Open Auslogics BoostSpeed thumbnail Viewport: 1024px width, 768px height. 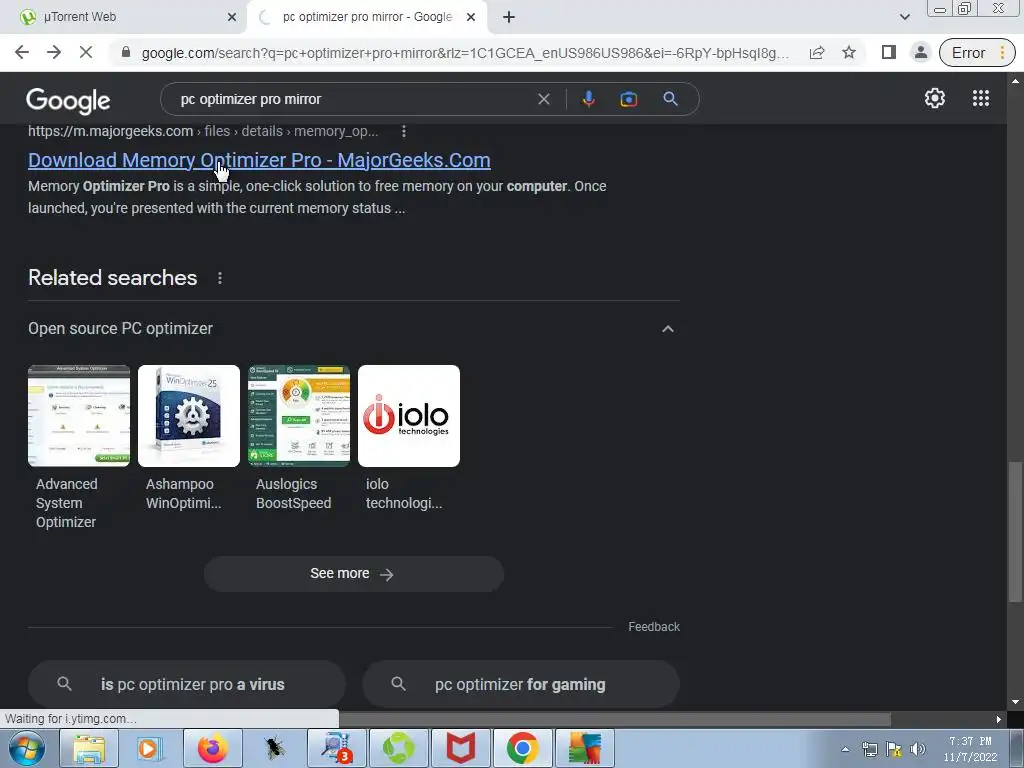299,416
